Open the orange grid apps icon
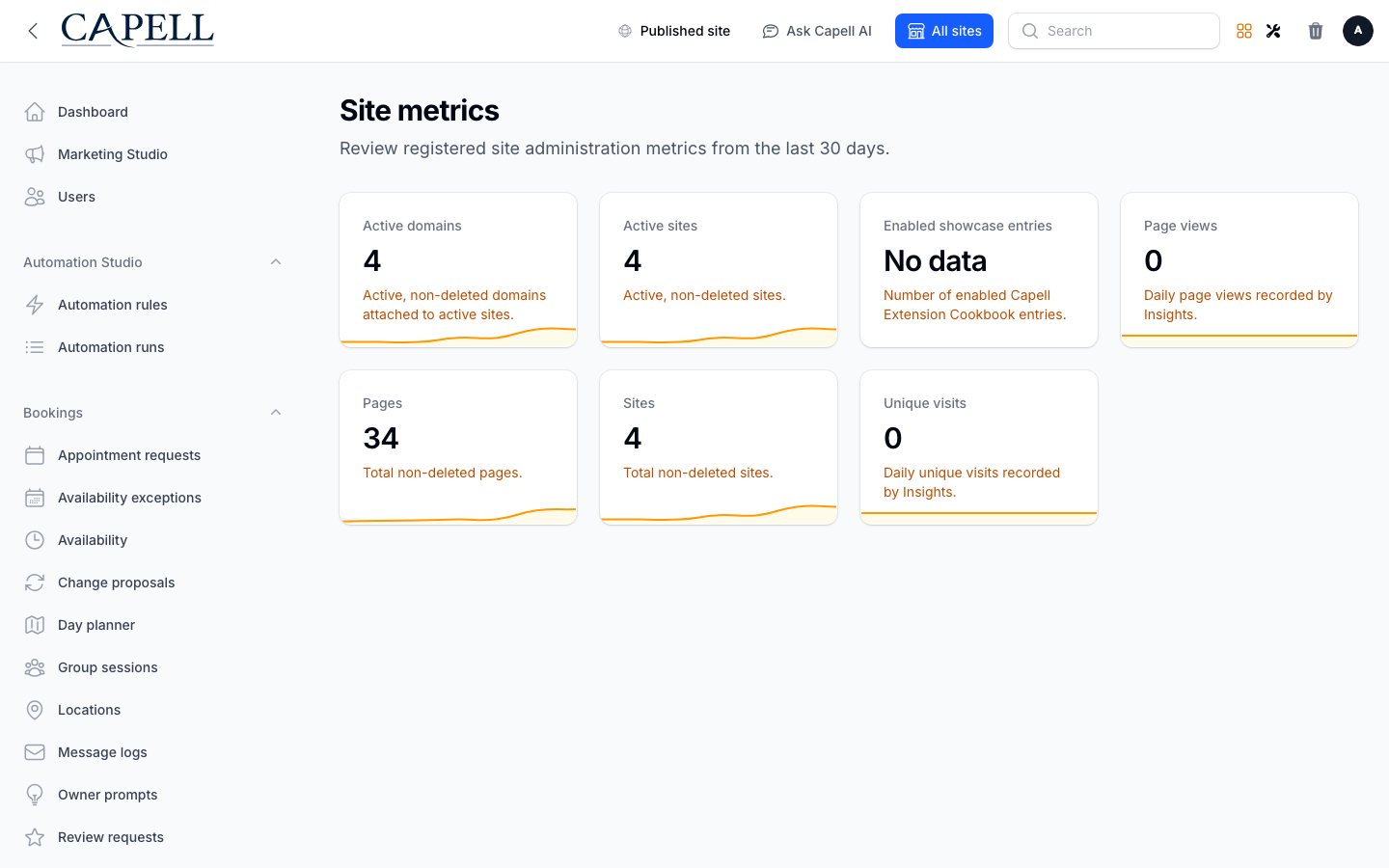The width and height of the screenshot is (1389, 868). pyautogui.click(x=1244, y=31)
